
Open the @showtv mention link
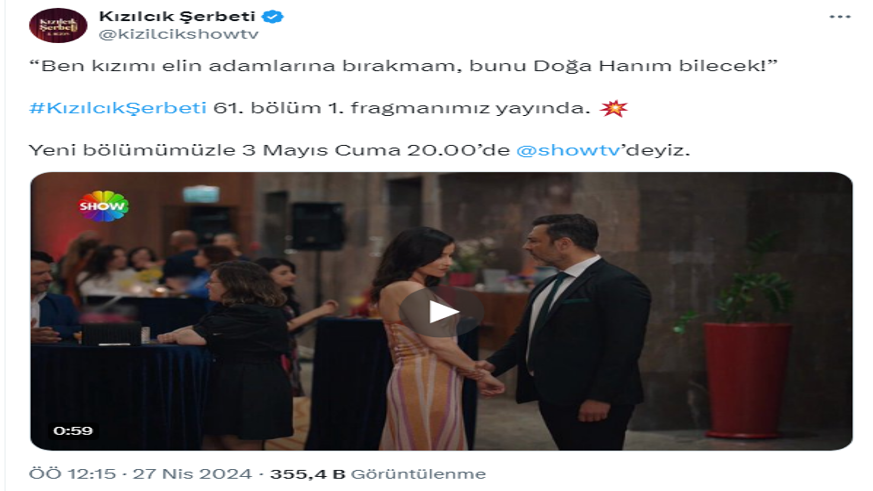[568, 150]
